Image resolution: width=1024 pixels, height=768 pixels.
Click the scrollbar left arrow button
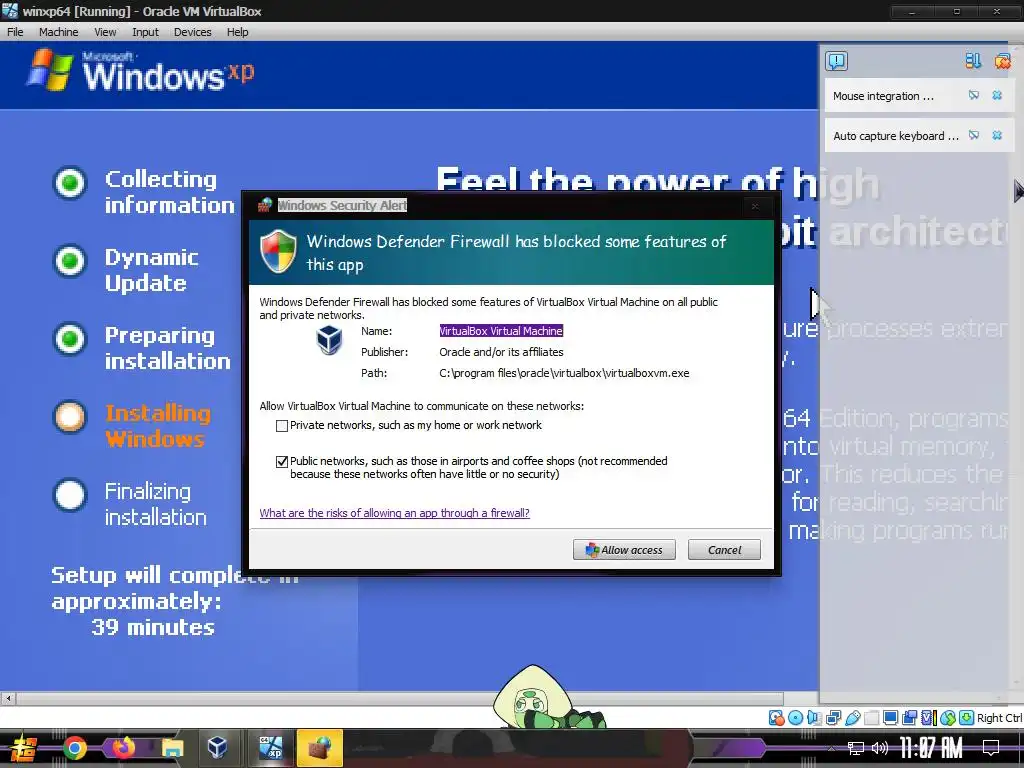pyautogui.click(x=8, y=698)
